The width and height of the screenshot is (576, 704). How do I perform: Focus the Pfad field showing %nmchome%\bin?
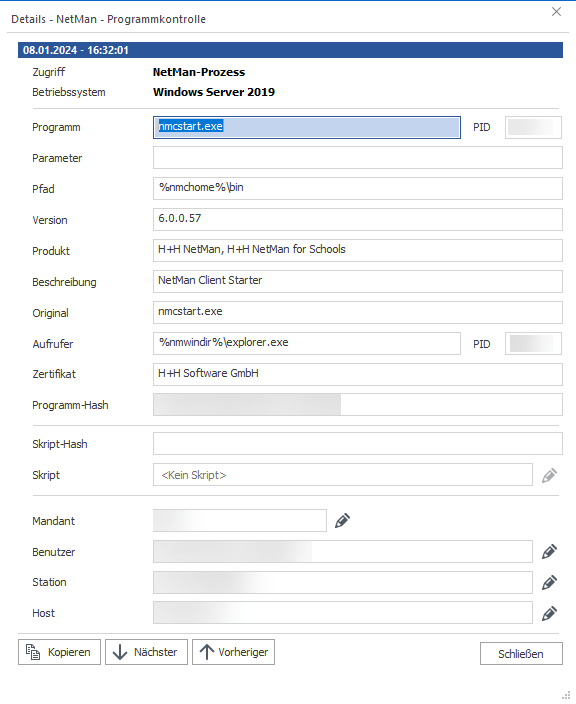click(x=358, y=189)
